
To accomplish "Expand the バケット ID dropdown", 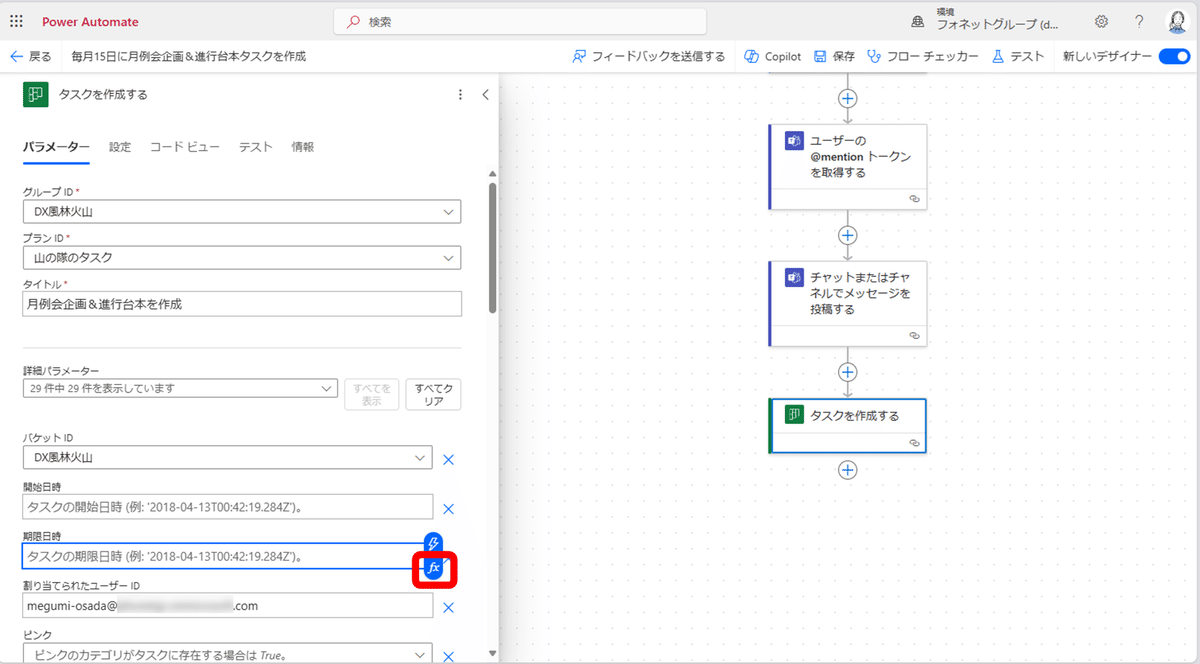I will click(x=420, y=458).
